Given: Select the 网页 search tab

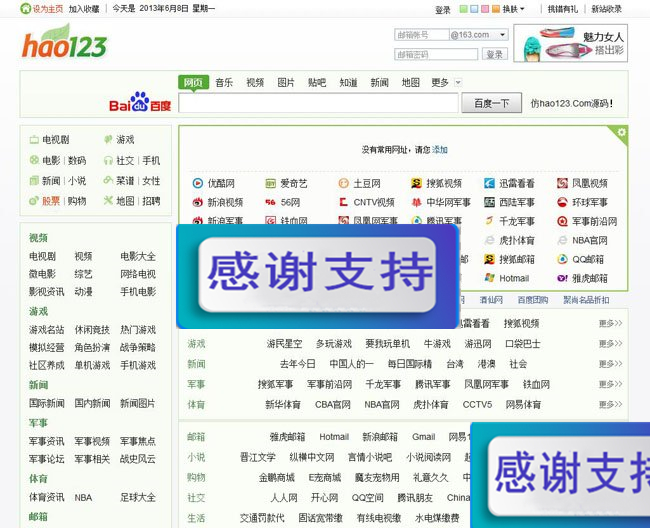Looking at the screenshot, I should pos(193,82).
